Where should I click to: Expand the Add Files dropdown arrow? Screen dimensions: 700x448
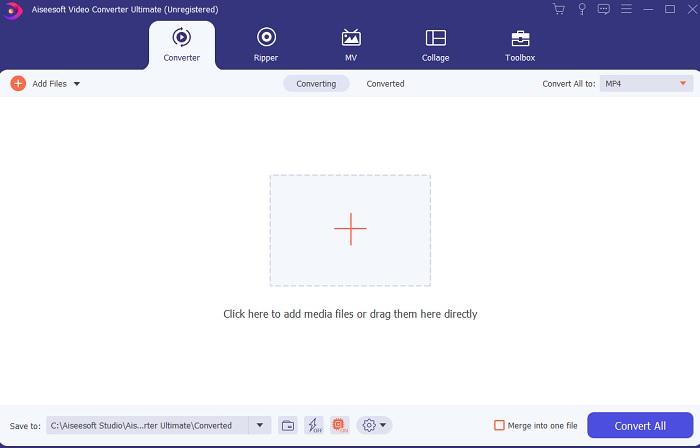click(77, 84)
